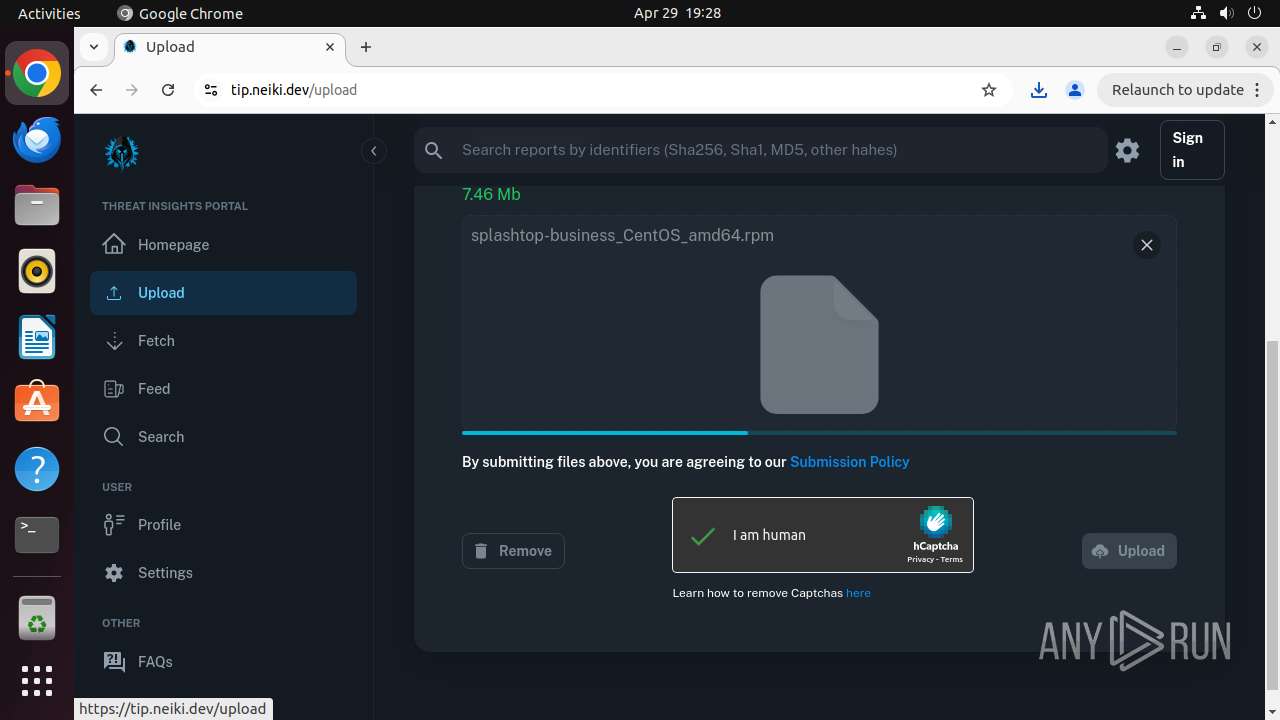Select the Upload browser tab
The height and width of the screenshot is (720, 1280).
(x=230, y=47)
